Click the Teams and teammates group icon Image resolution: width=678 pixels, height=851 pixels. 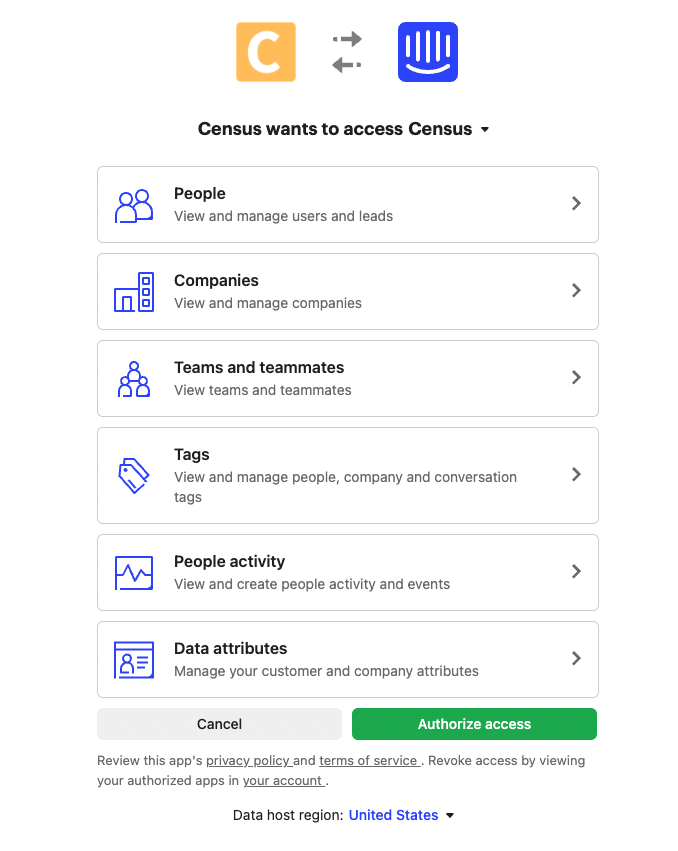[134, 379]
